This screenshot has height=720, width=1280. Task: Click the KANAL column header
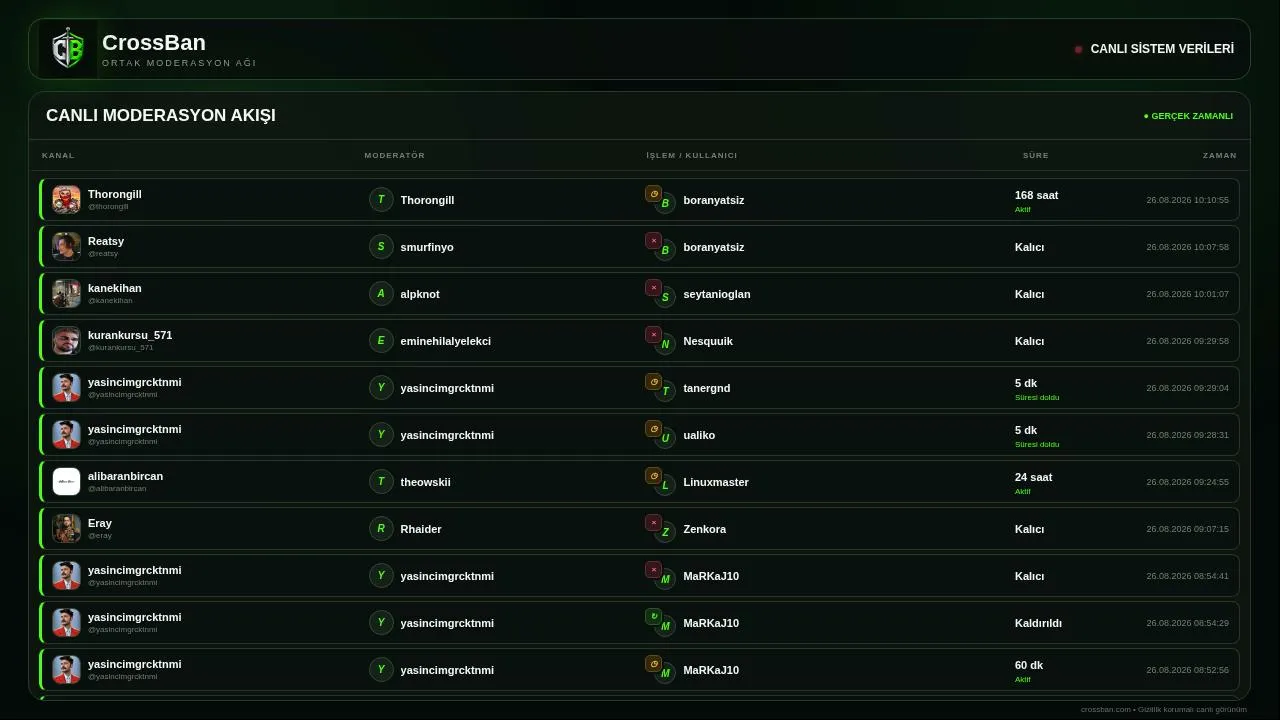[x=58, y=155]
